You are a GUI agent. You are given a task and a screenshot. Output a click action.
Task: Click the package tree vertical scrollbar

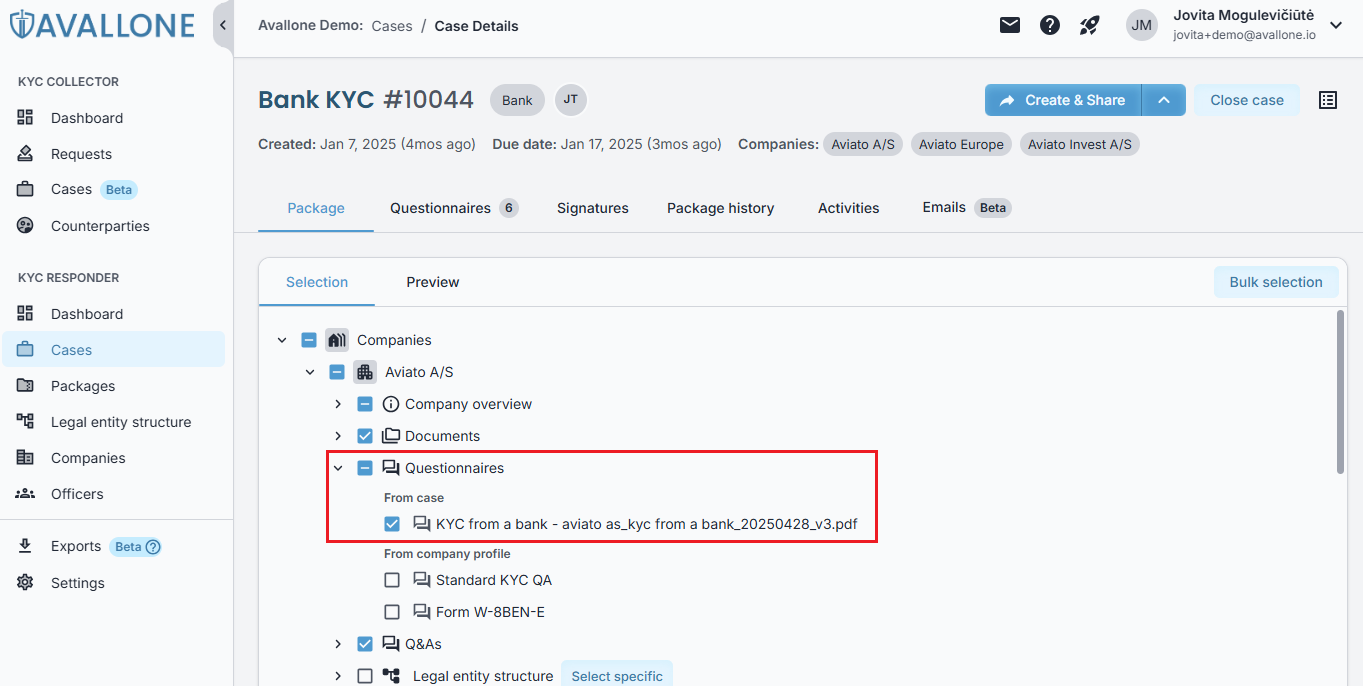point(1340,392)
